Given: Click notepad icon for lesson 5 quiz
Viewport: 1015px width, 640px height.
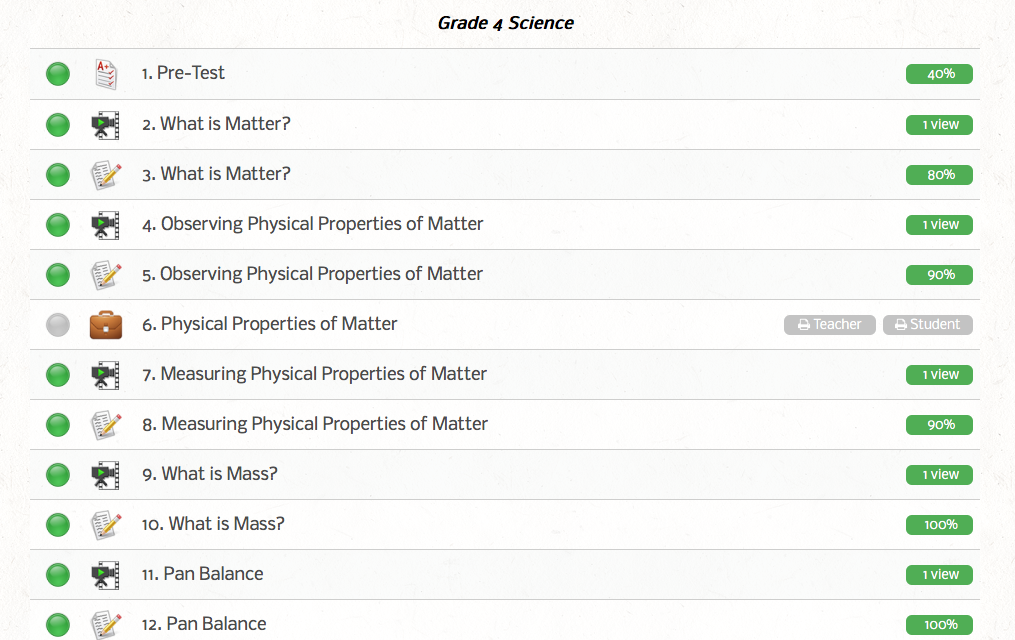Looking at the screenshot, I should pos(105,275).
